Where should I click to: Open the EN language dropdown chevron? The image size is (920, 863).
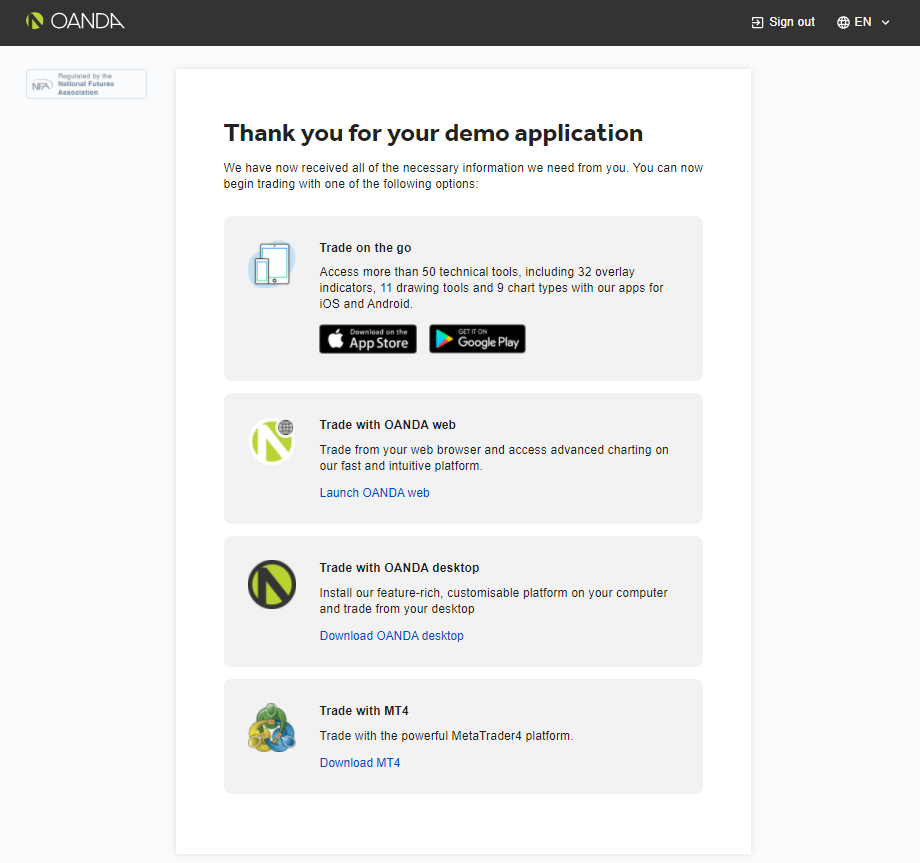tap(885, 22)
